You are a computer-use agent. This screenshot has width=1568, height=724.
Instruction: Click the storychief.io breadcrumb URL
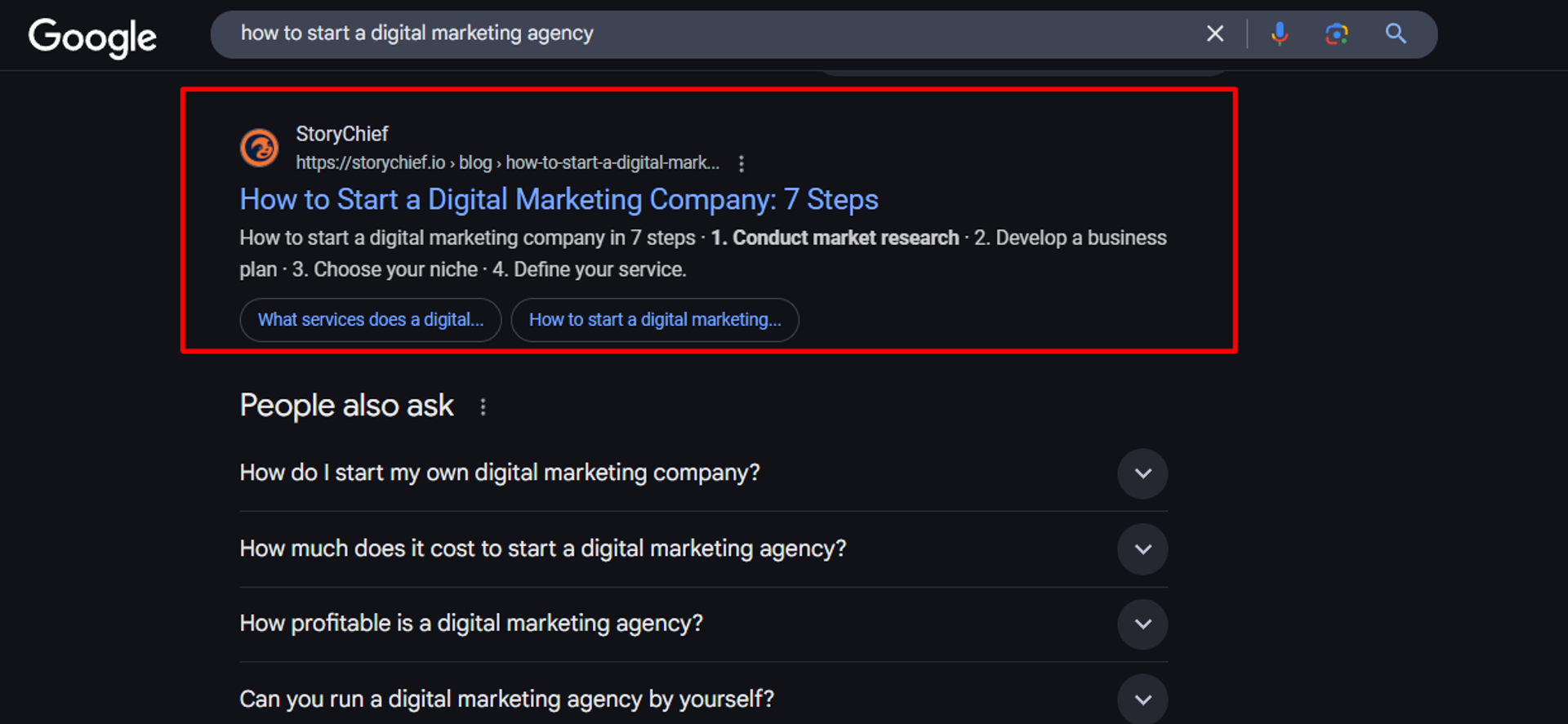(x=507, y=162)
